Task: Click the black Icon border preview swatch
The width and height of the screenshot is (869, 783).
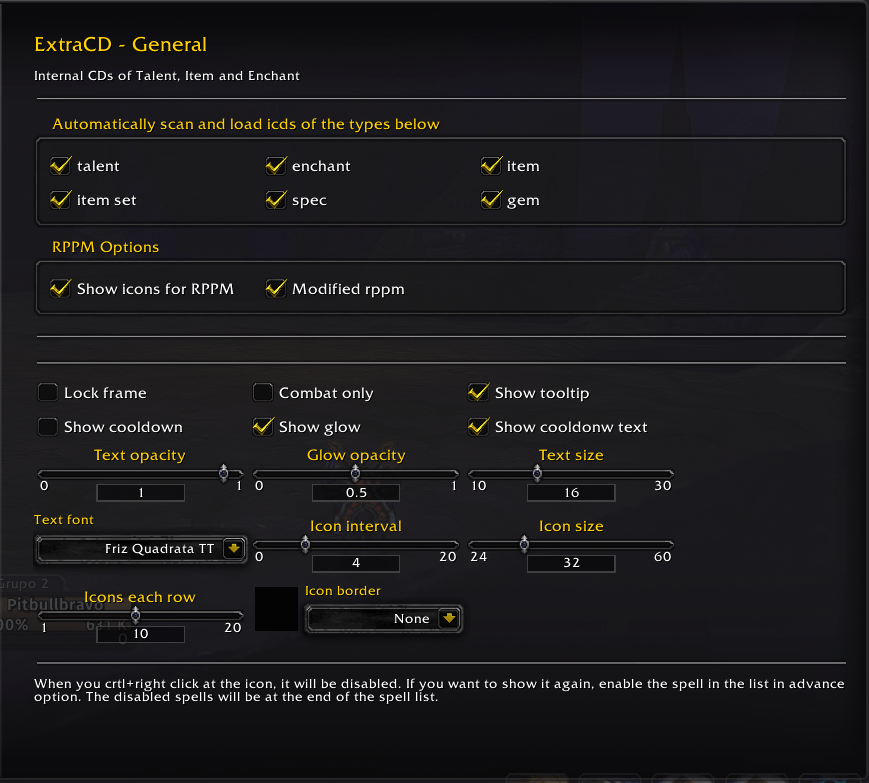Action: pyautogui.click(x=276, y=609)
